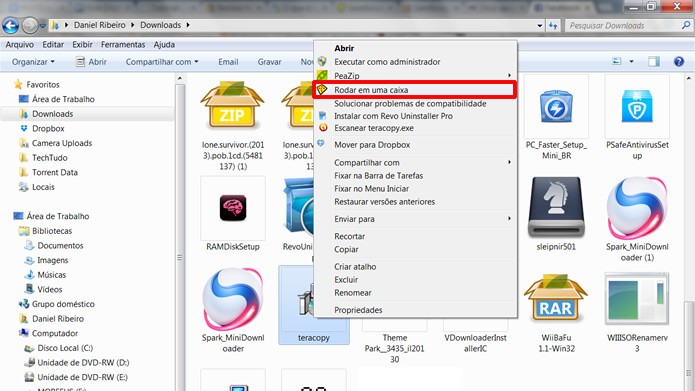Open the recent locations dropdown arrow
Viewport: 695px width, 391px height.
coord(43,26)
